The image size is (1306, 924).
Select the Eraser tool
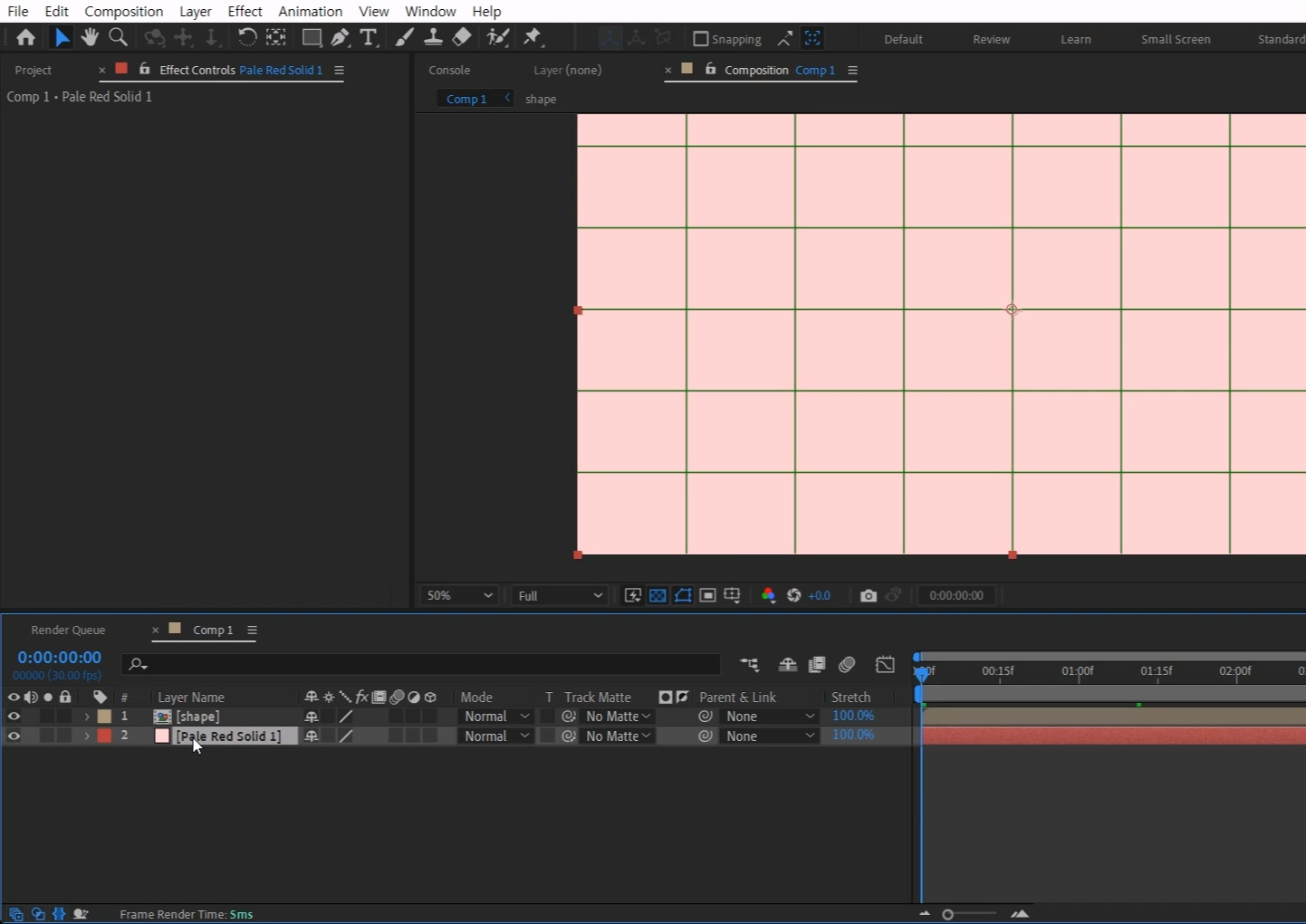pyautogui.click(x=462, y=37)
